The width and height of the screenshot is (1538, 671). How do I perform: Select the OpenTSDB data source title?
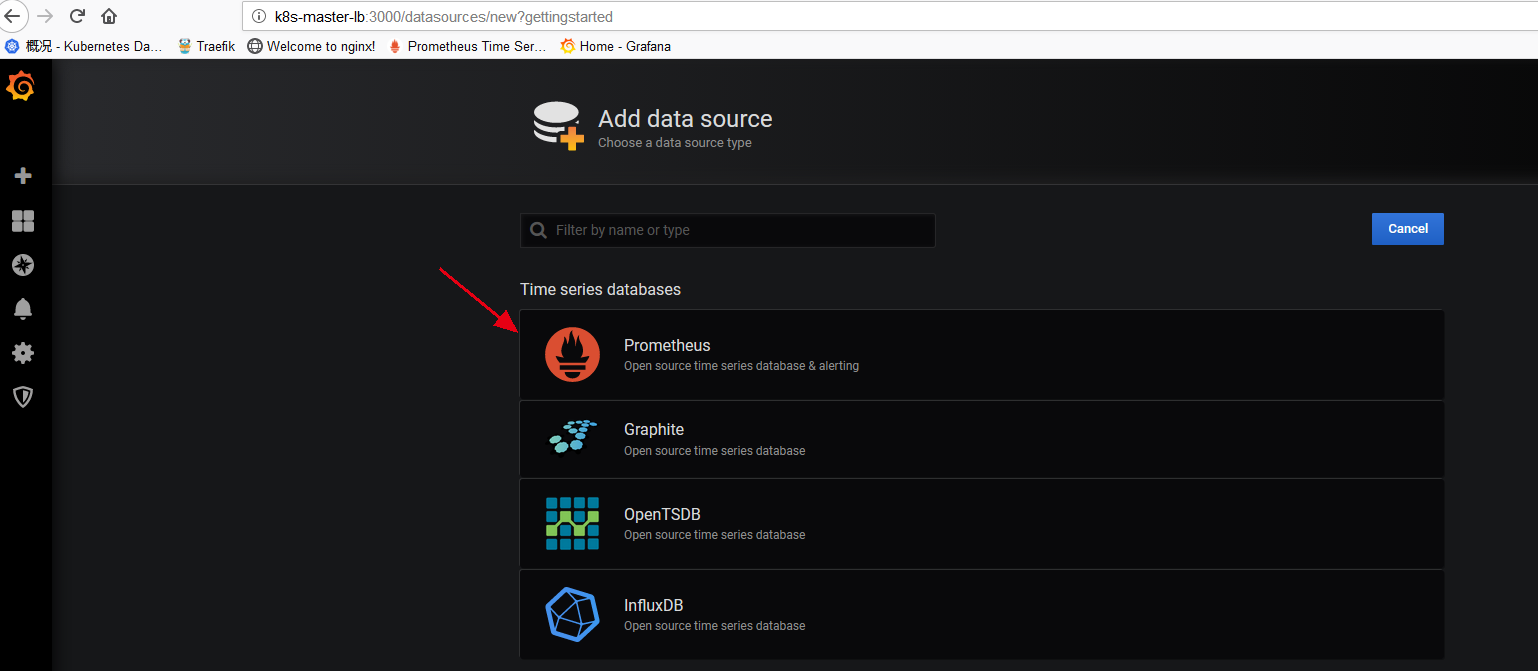pyautogui.click(x=662, y=514)
